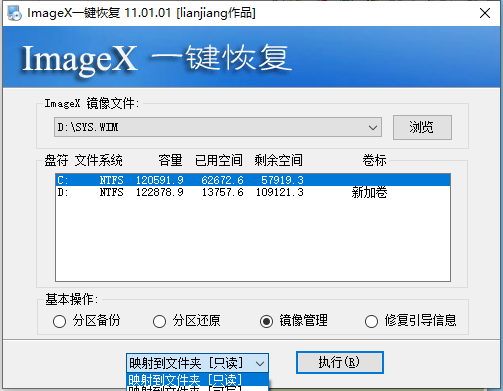
Task: Choose the 分区备份 radio option
Action: click(x=87, y=321)
